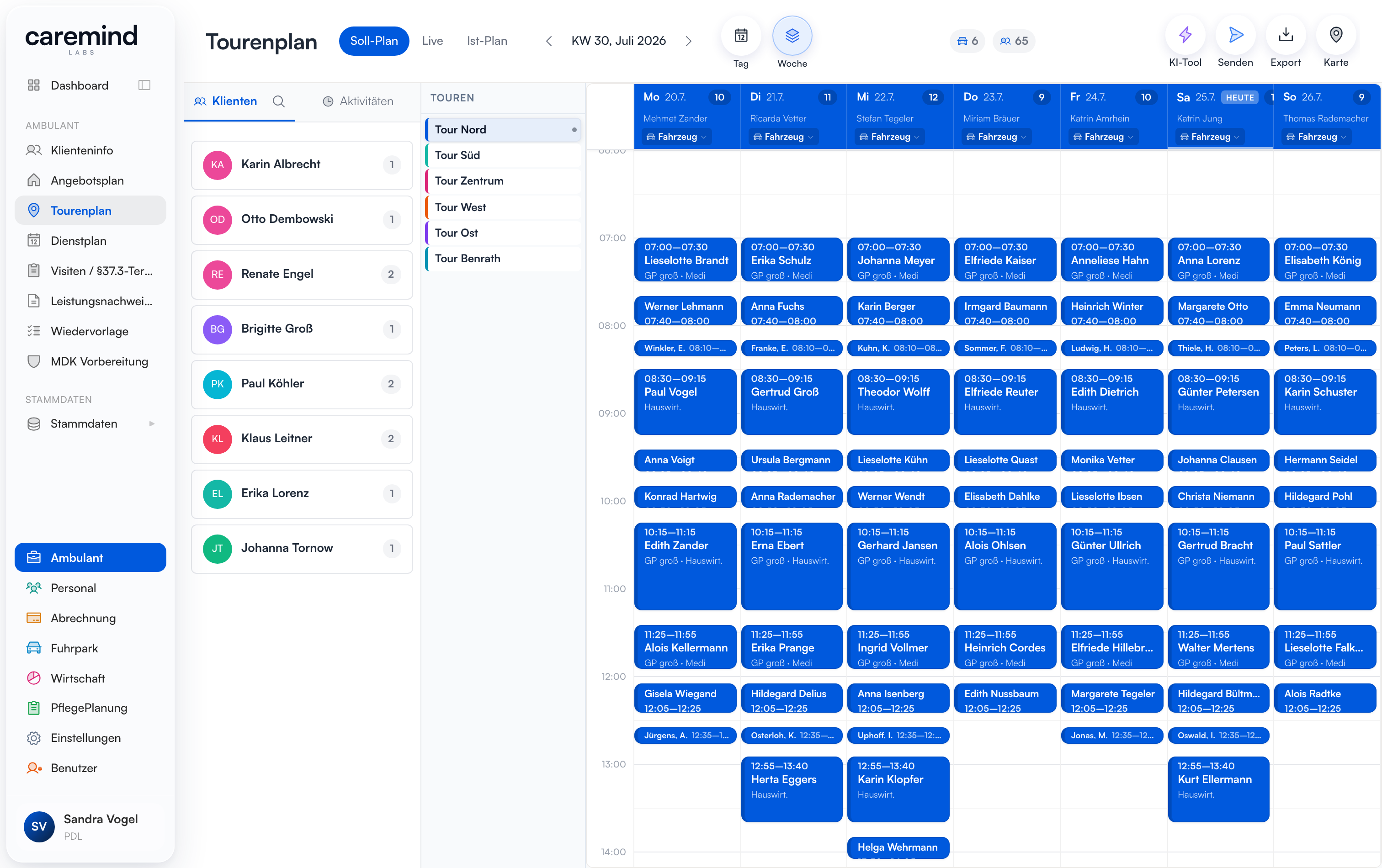
Task: Open Fahrzeug dropdown for Saturday
Action: point(1210,137)
